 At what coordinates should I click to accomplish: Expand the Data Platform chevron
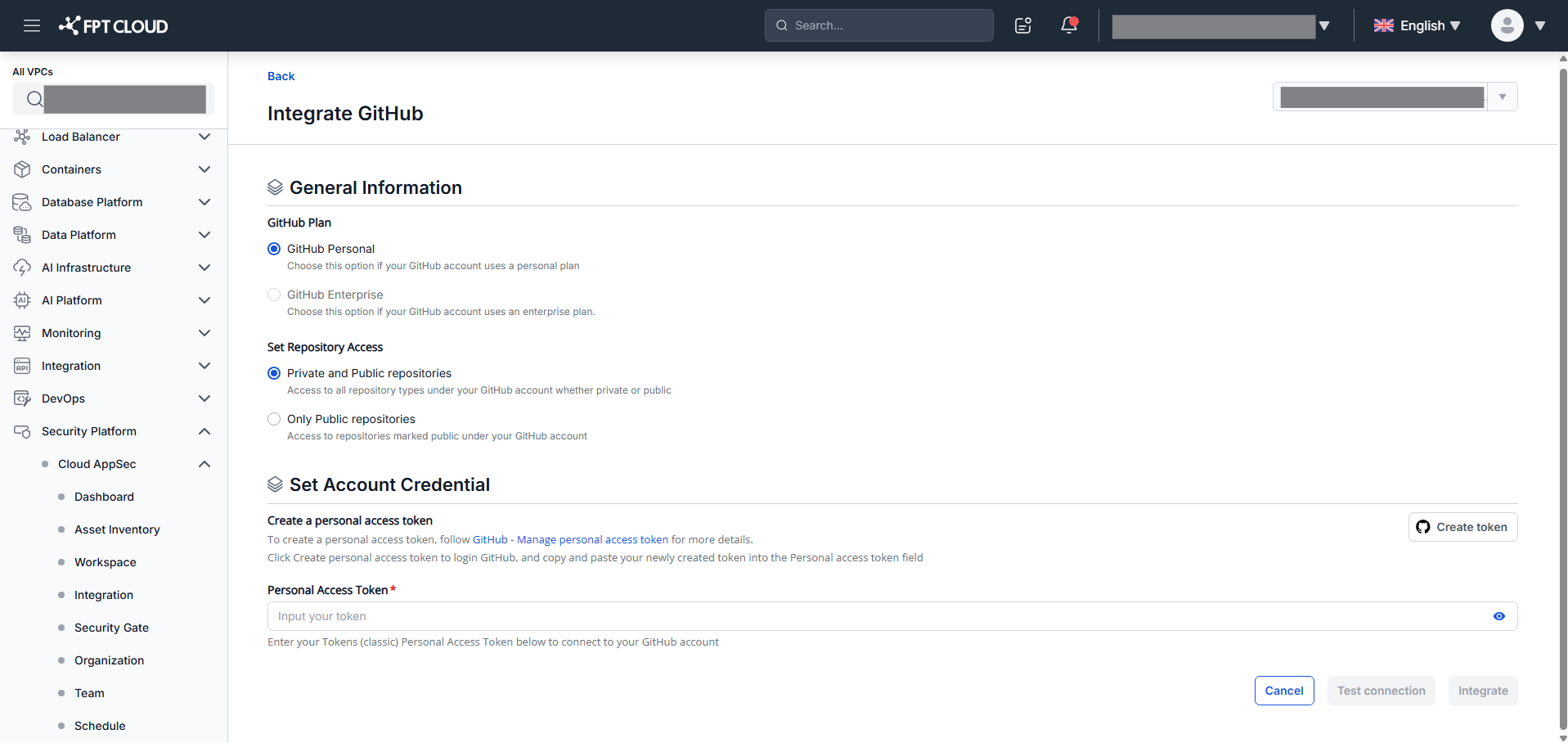coord(204,235)
